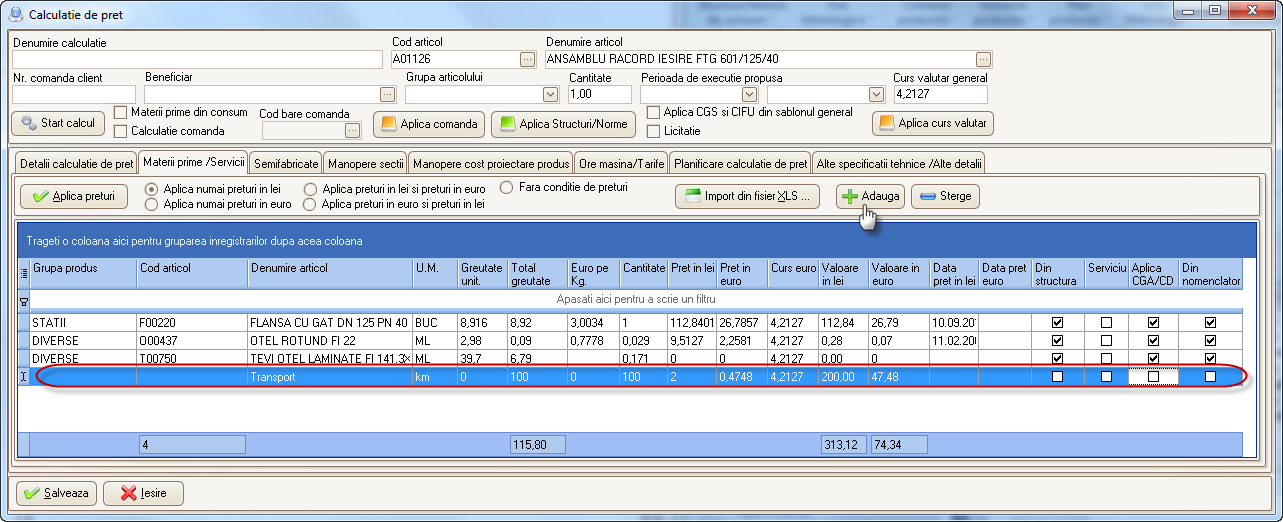
Task: Click the Salveaza button
Action: click(x=57, y=493)
